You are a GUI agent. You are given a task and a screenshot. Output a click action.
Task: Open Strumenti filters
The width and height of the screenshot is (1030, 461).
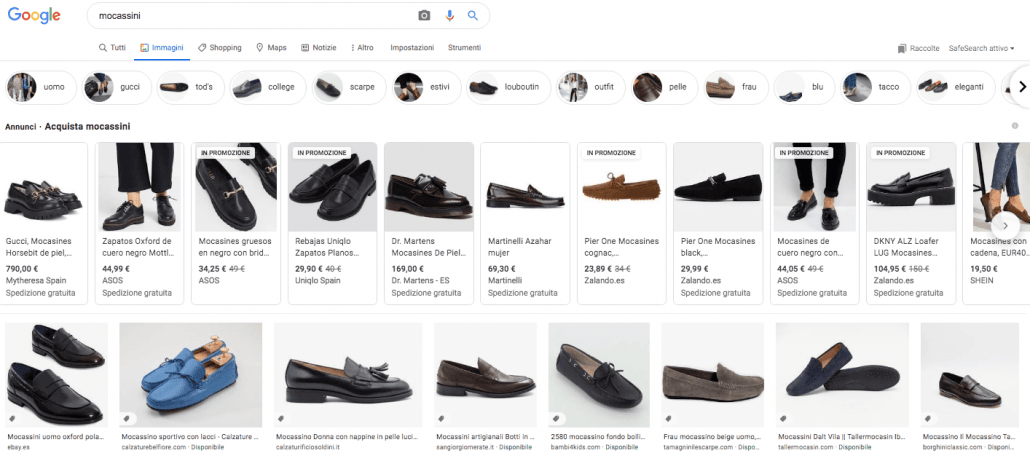464,48
